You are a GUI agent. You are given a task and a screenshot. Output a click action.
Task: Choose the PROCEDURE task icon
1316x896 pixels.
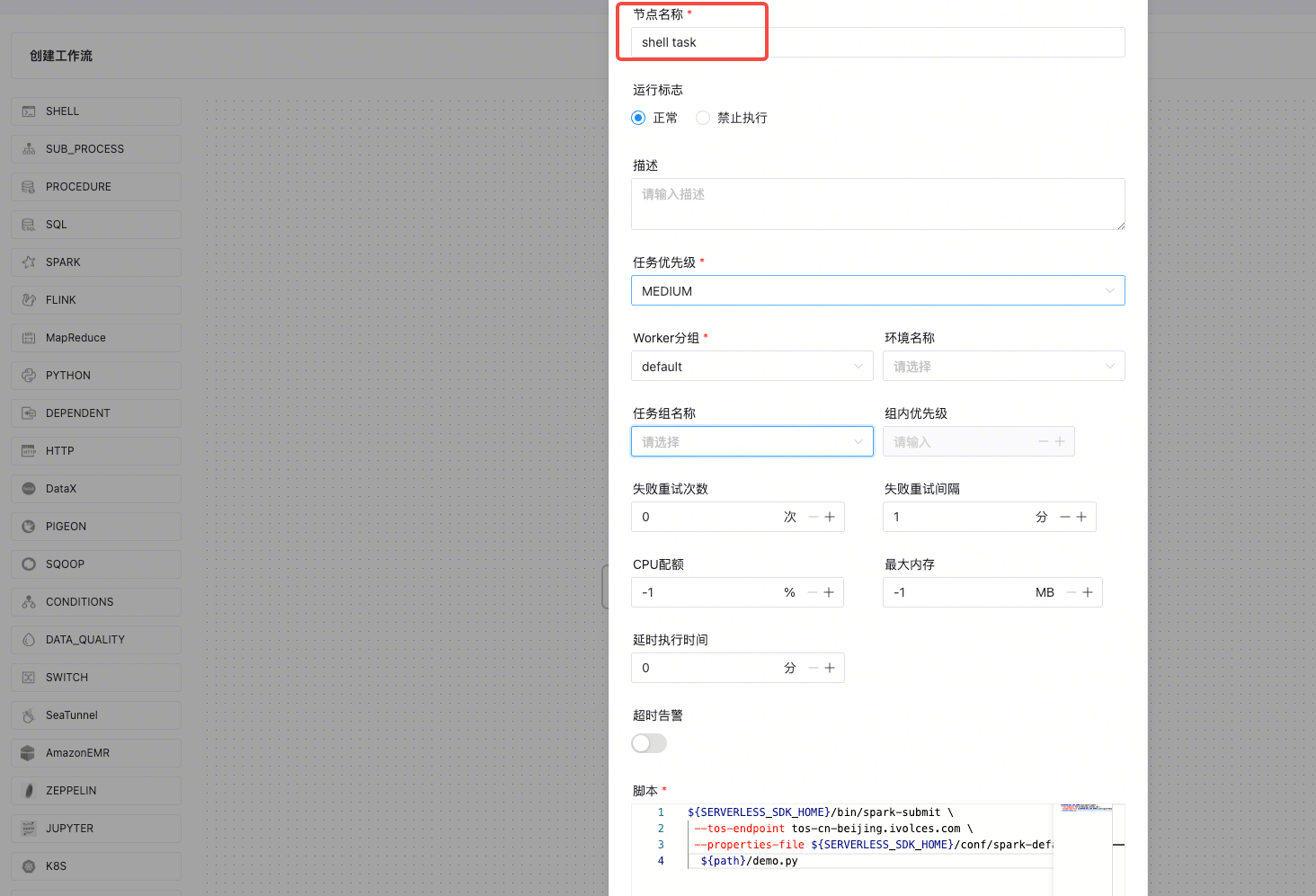[x=29, y=187]
